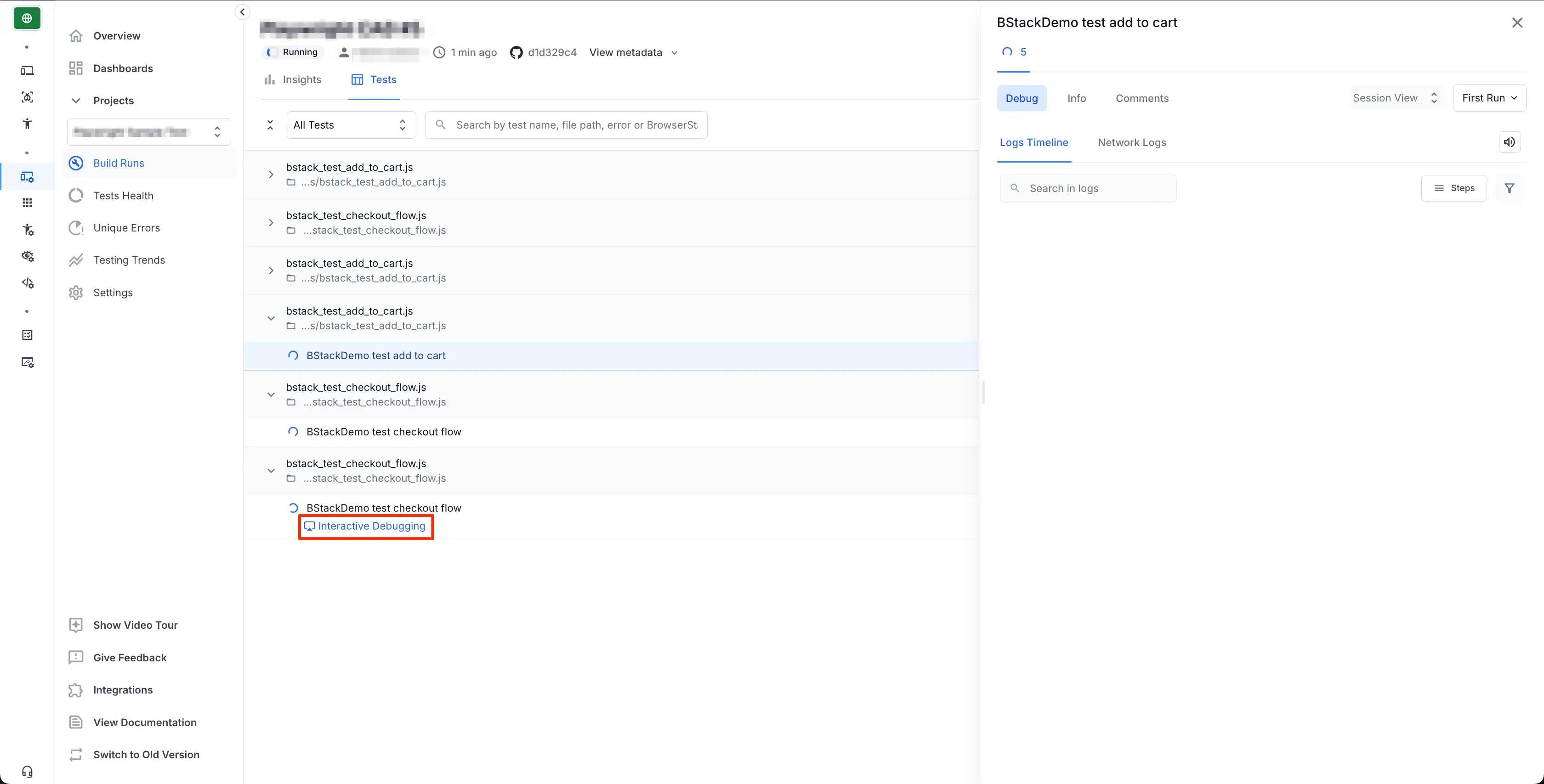The height and width of the screenshot is (784, 1544).
Task: Click the Unique Errors icon in sidebar
Action: (x=76, y=227)
